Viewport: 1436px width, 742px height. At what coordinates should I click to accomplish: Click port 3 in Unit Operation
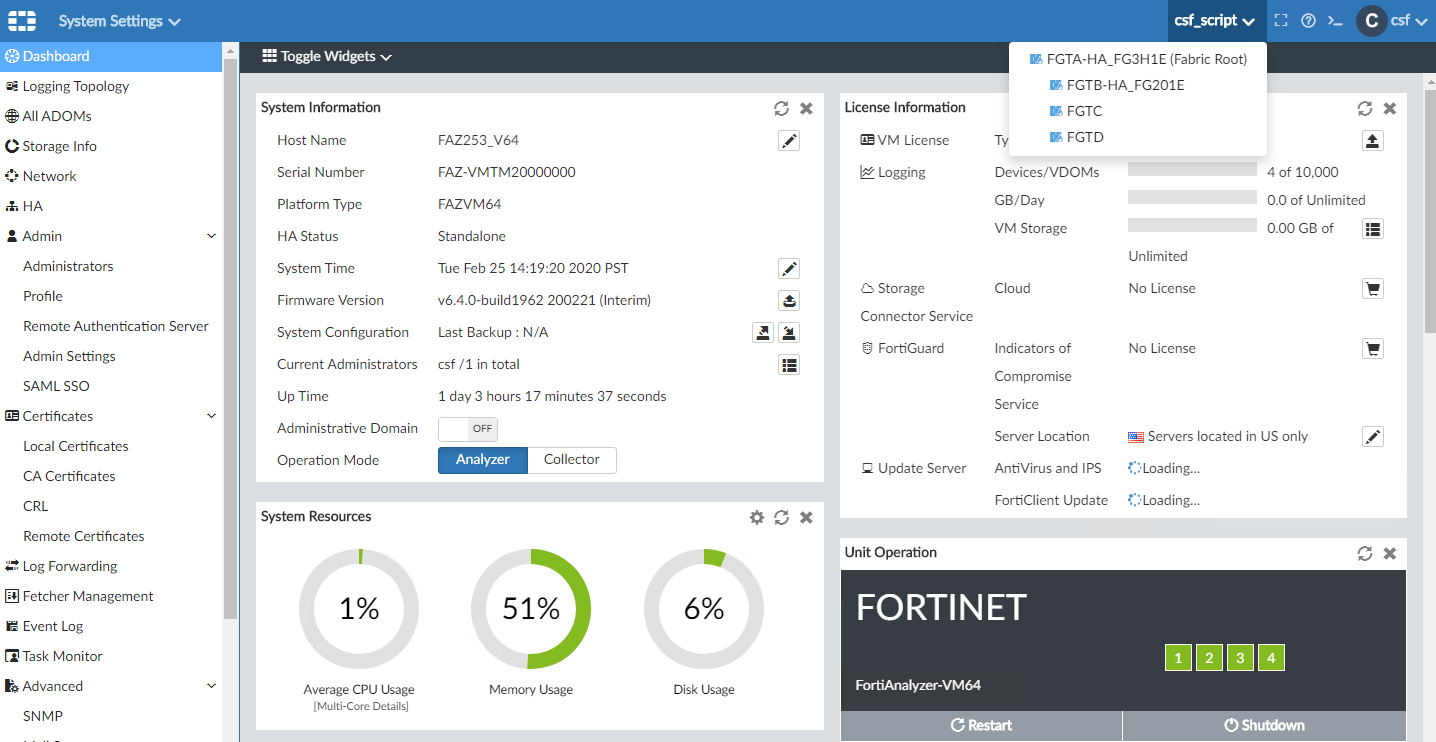1240,658
